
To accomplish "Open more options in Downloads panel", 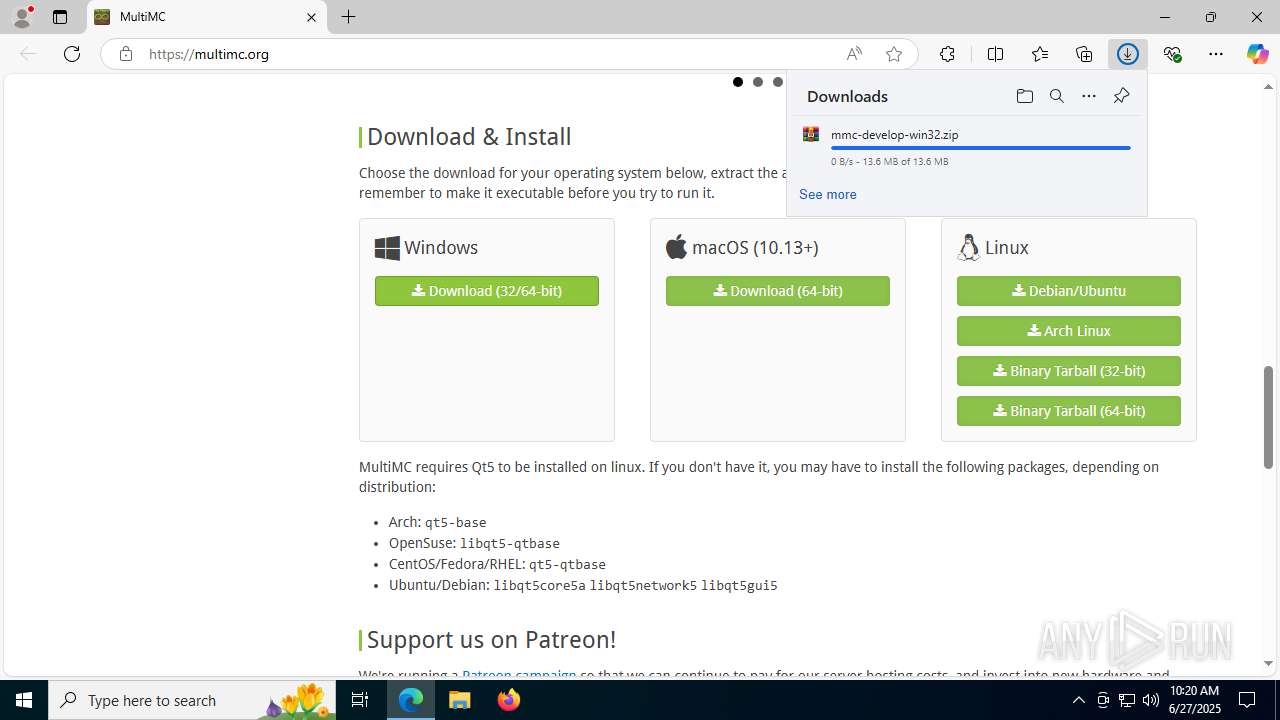I will [x=1089, y=96].
